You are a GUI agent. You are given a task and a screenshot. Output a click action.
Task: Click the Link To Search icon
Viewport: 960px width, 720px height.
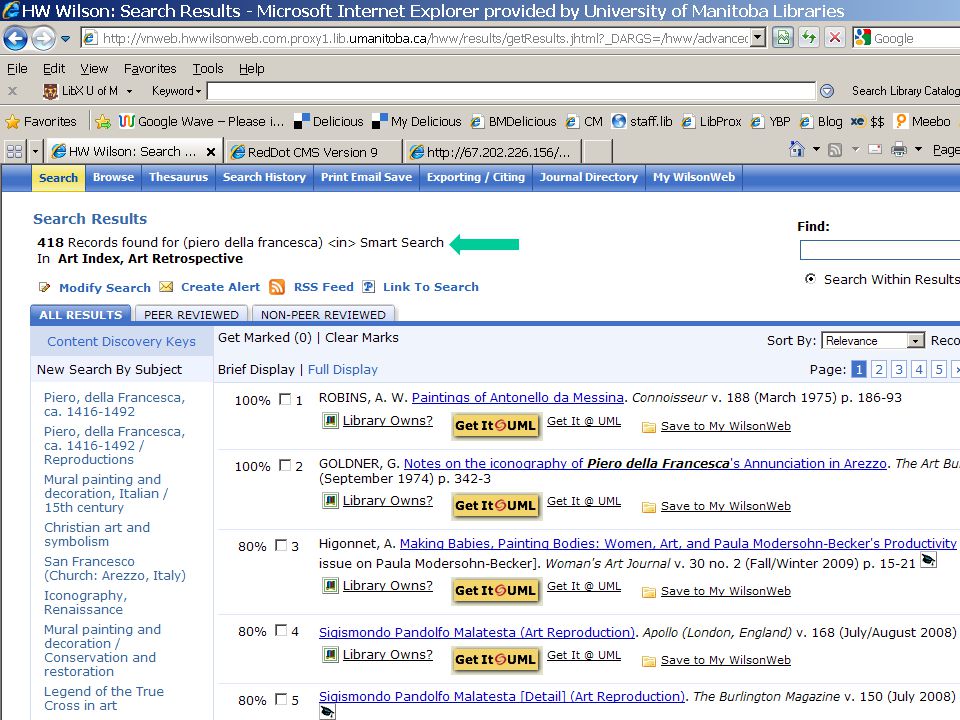369,287
